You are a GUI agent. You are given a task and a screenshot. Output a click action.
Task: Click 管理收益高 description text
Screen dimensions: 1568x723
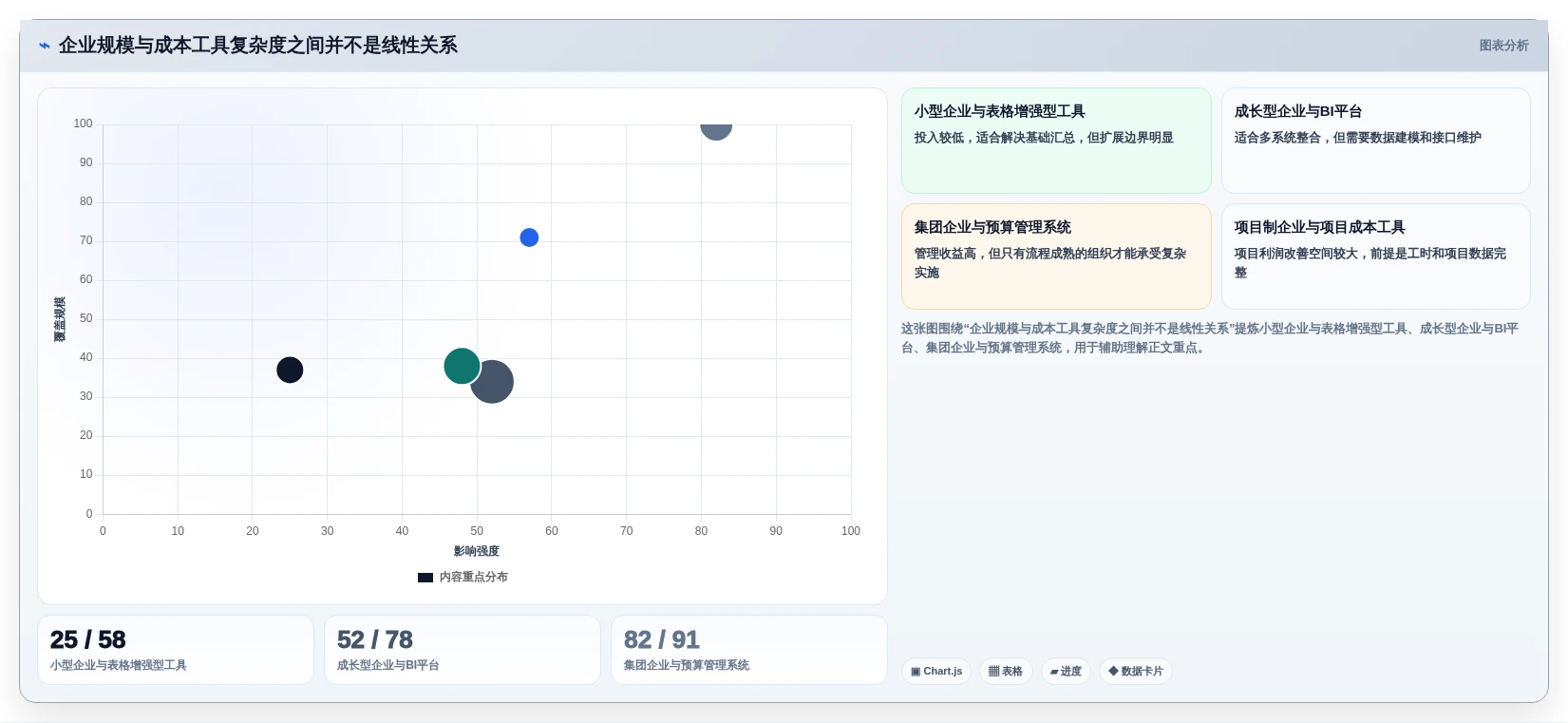(x=1050, y=263)
